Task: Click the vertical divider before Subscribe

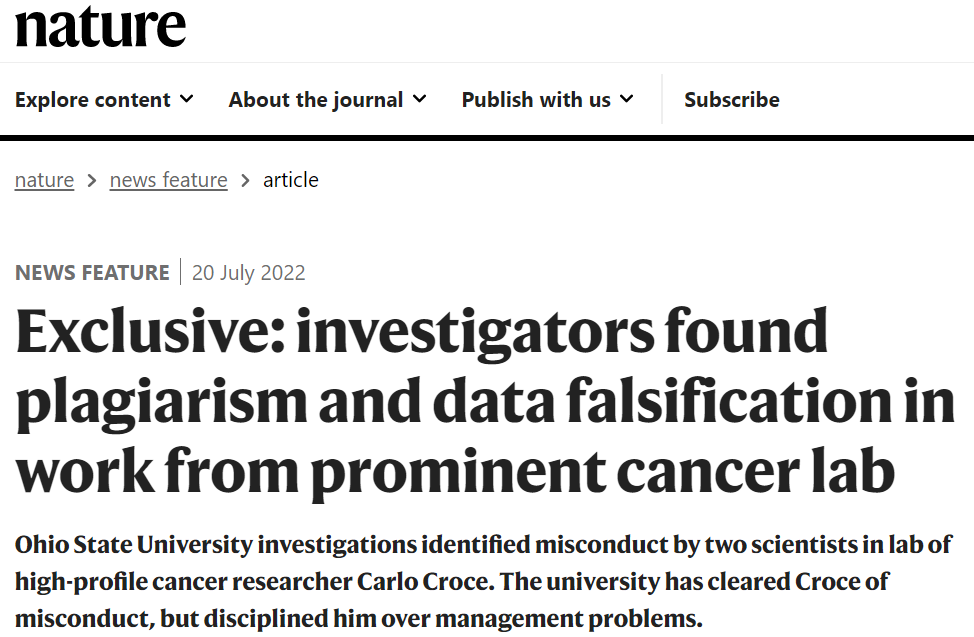Action: pyautogui.click(x=662, y=99)
